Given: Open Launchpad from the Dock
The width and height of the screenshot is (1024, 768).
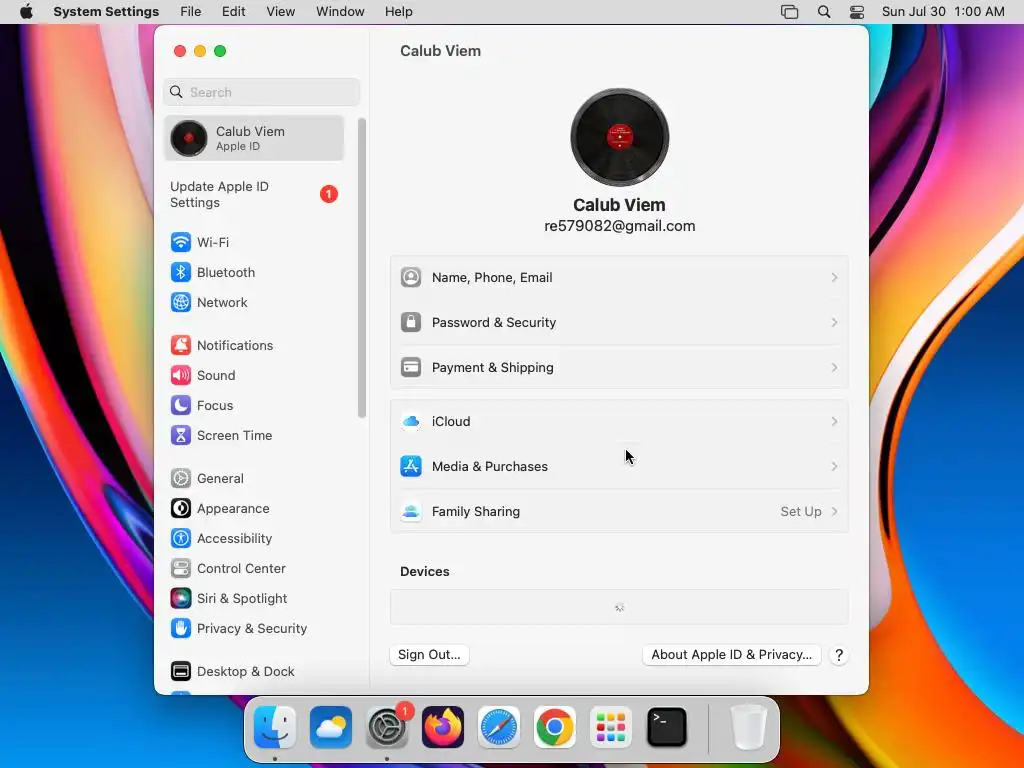Looking at the screenshot, I should (611, 727).
